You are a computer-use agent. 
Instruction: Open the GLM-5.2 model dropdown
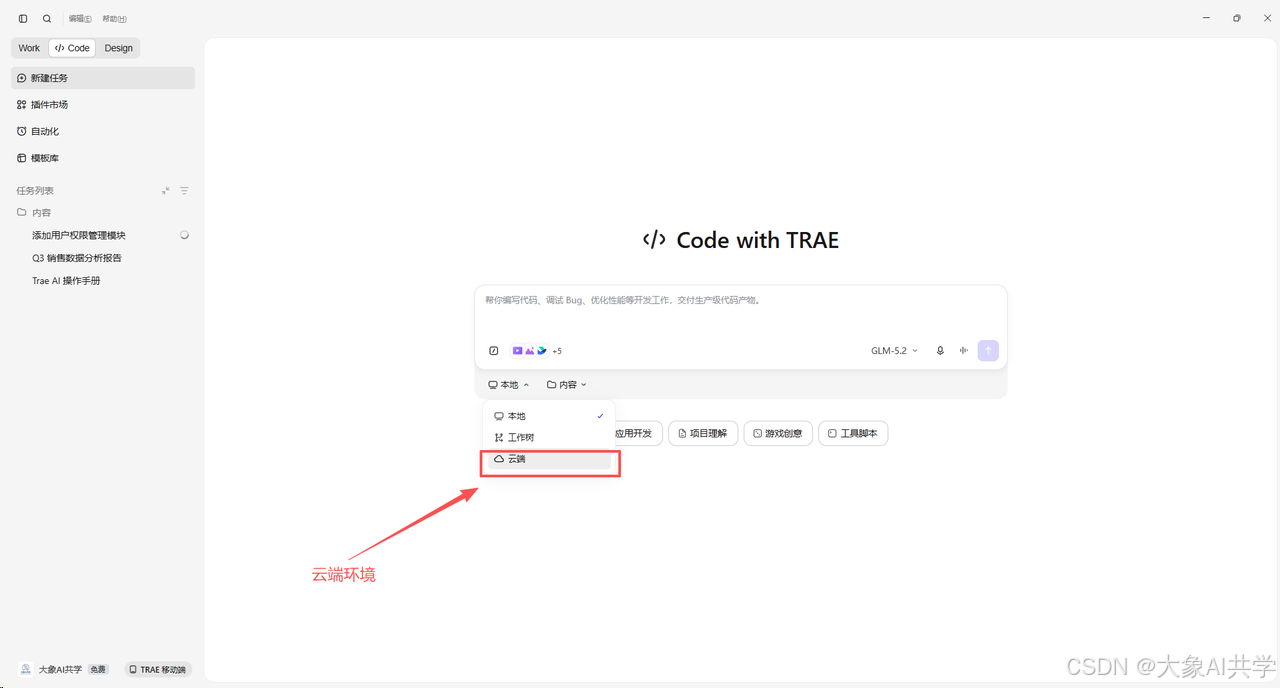pos(894,351)
